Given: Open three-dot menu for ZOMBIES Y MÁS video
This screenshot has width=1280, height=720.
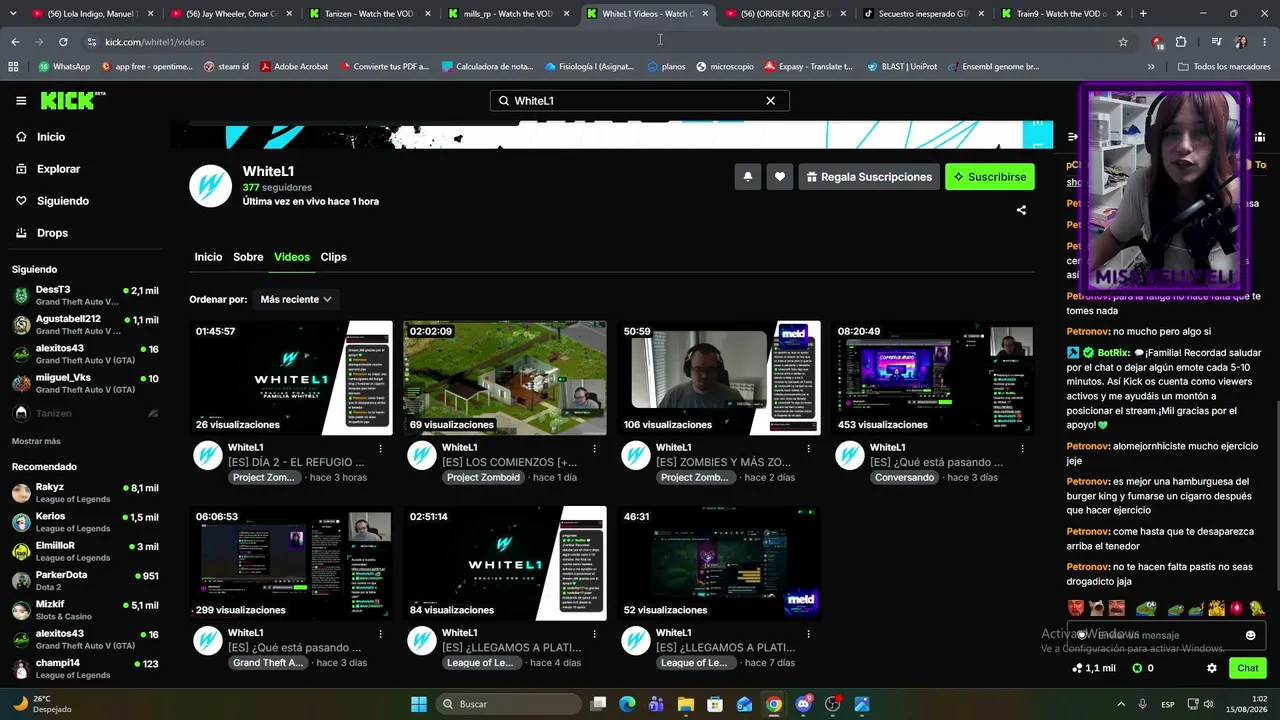Looking at the screenshot, I should point(808,448).
